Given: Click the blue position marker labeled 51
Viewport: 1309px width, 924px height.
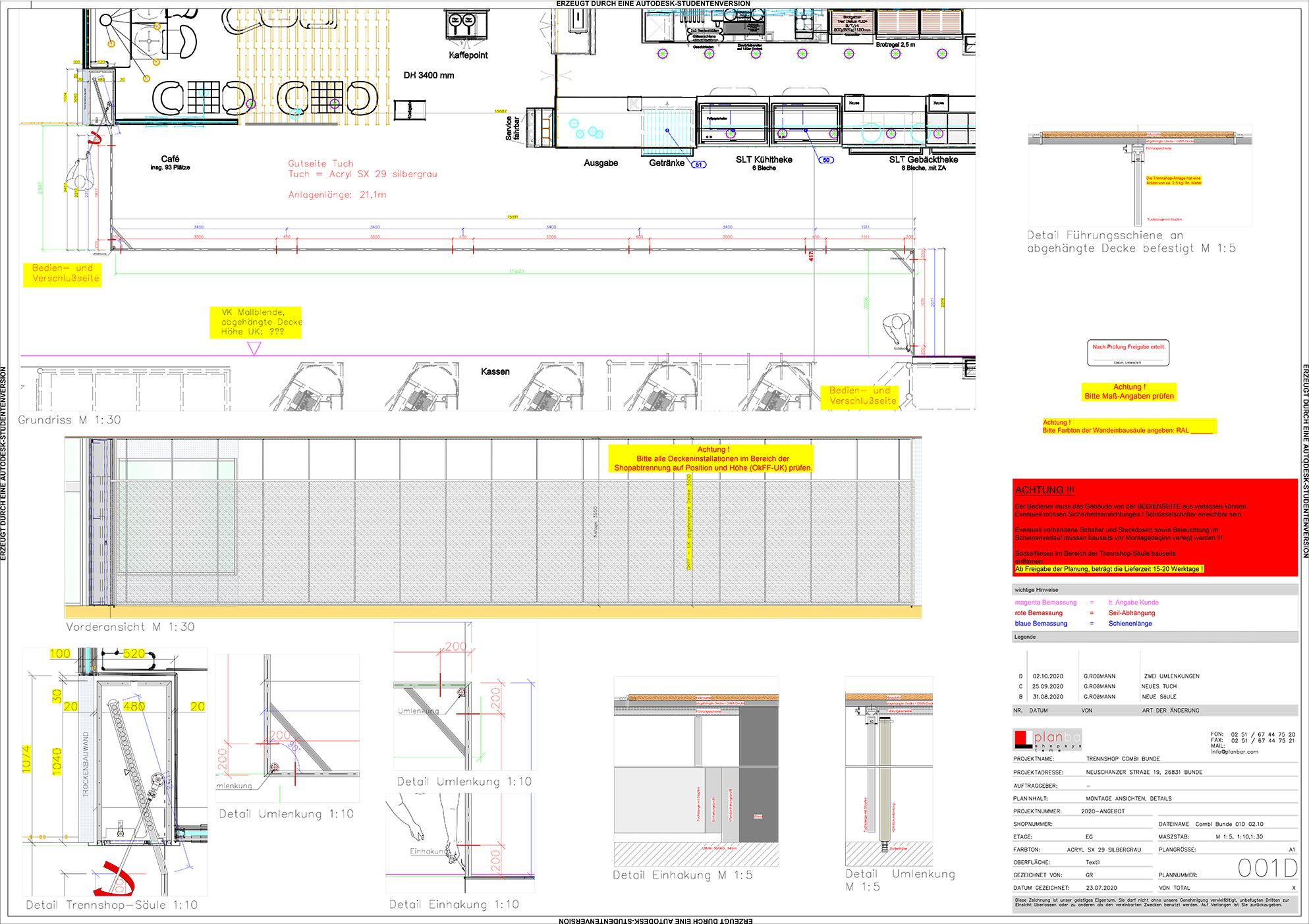Looking at the screenshot, I should coord(698,165).
